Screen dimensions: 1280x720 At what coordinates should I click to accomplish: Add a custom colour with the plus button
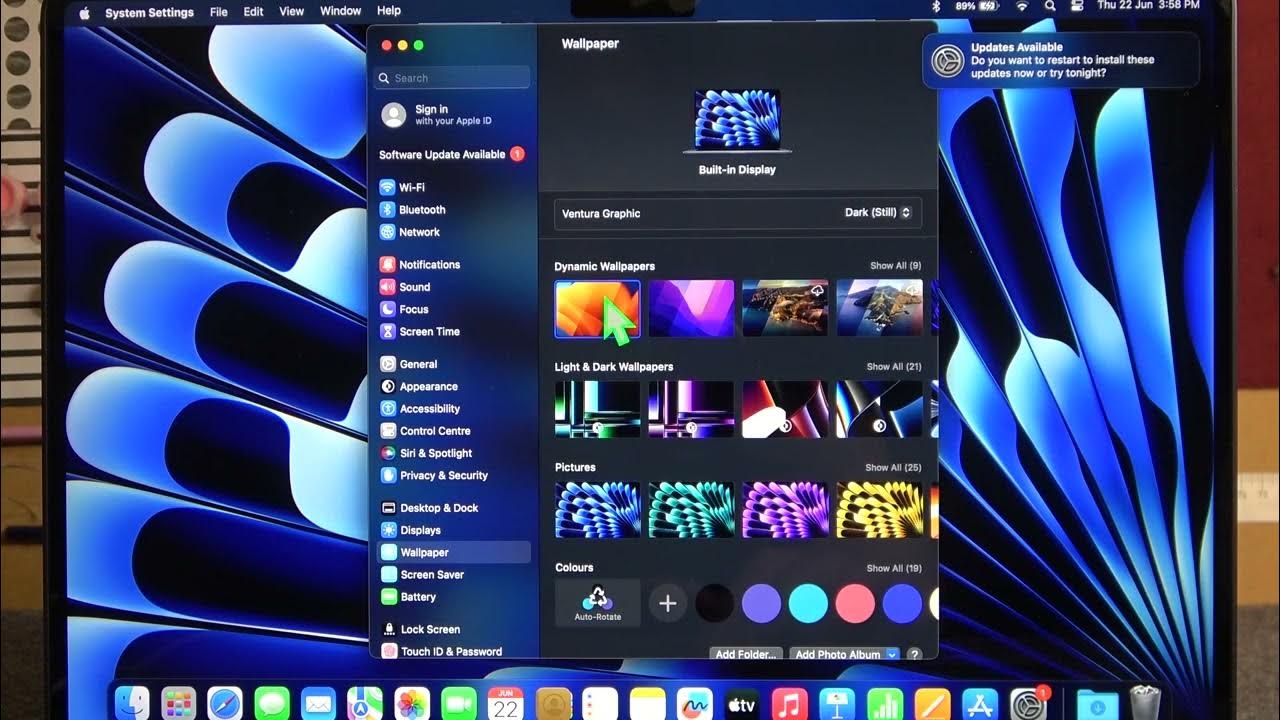(x=667, y=603)
